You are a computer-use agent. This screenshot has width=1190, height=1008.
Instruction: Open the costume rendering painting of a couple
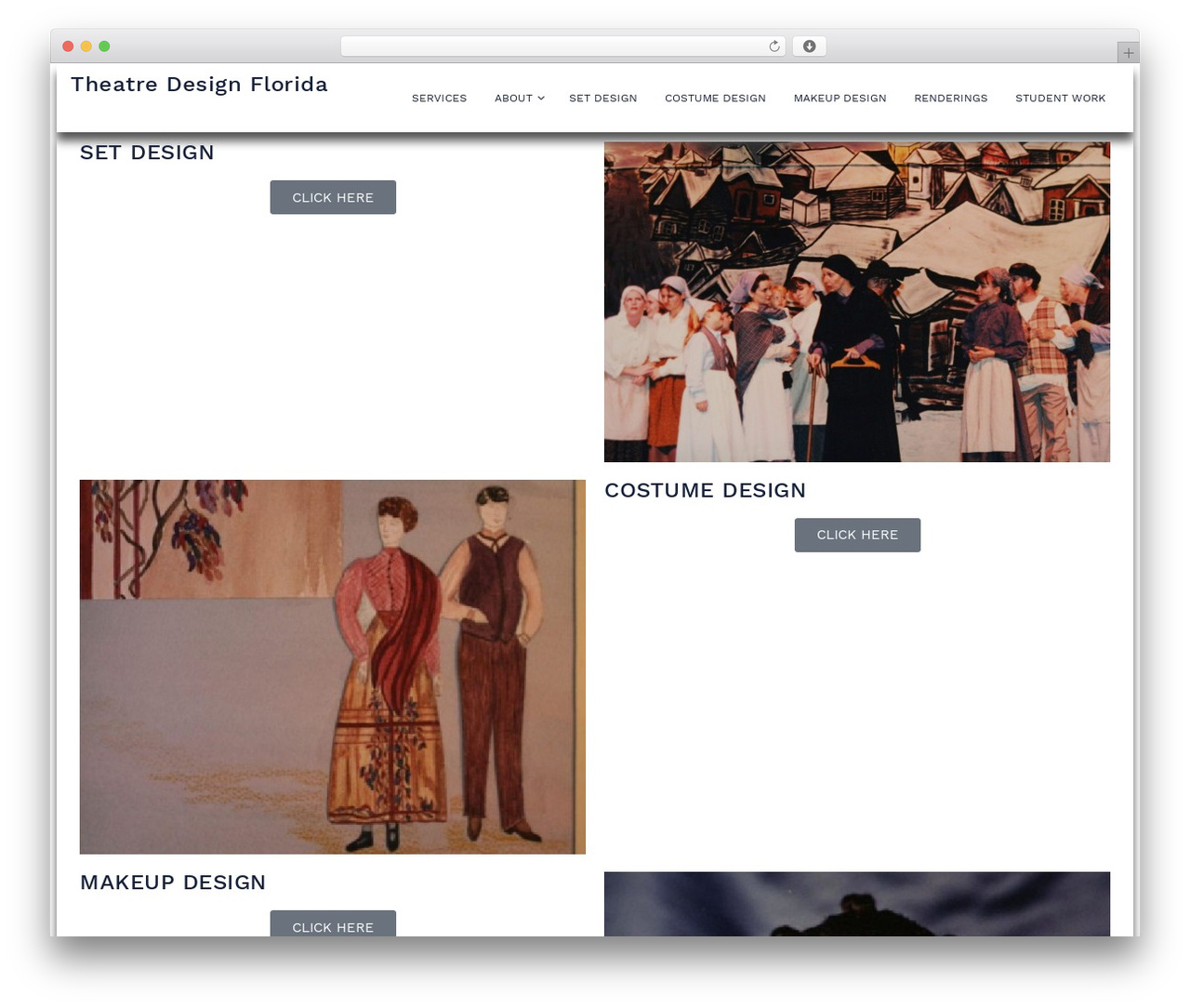pyautogui.click(x=333, y=667)
